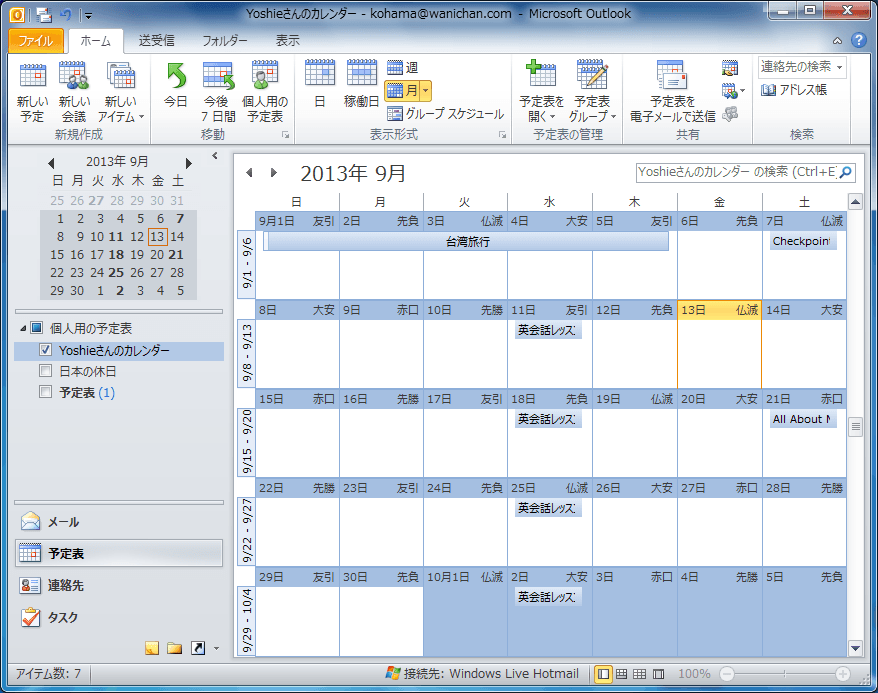Click the zoom slider handle
878x693 pixels.
(x=784, y=673)
